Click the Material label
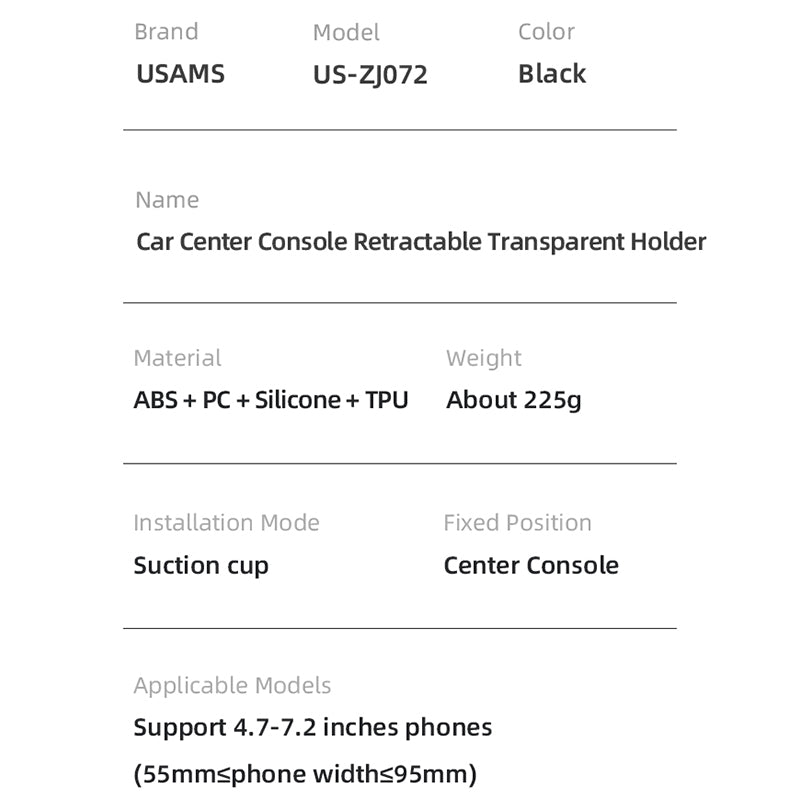800x800 pixels. [x=177, y=358]
